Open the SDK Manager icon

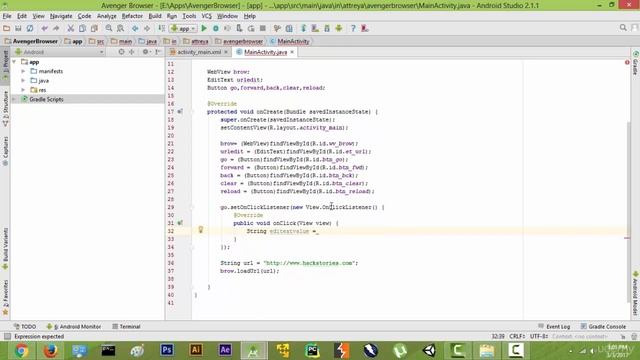(x=327, y=28)
